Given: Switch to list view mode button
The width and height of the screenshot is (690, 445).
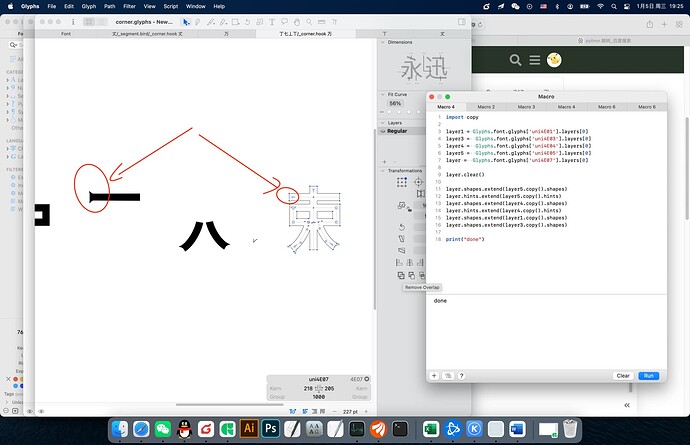Looking at the screenshot, I should [x=102, y=22].
